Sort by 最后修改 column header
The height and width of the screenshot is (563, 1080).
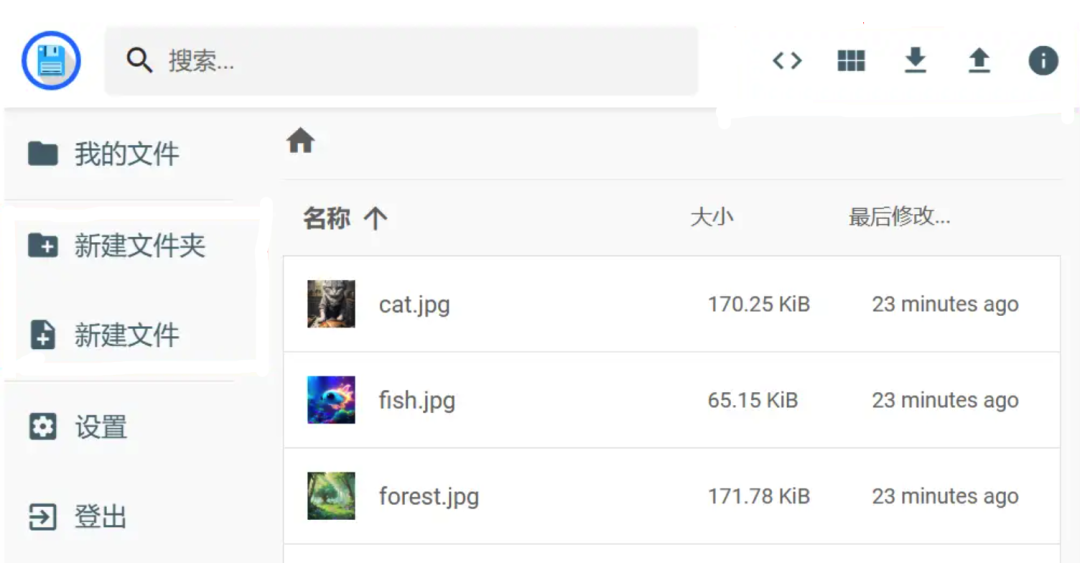(x=899, y=217)
